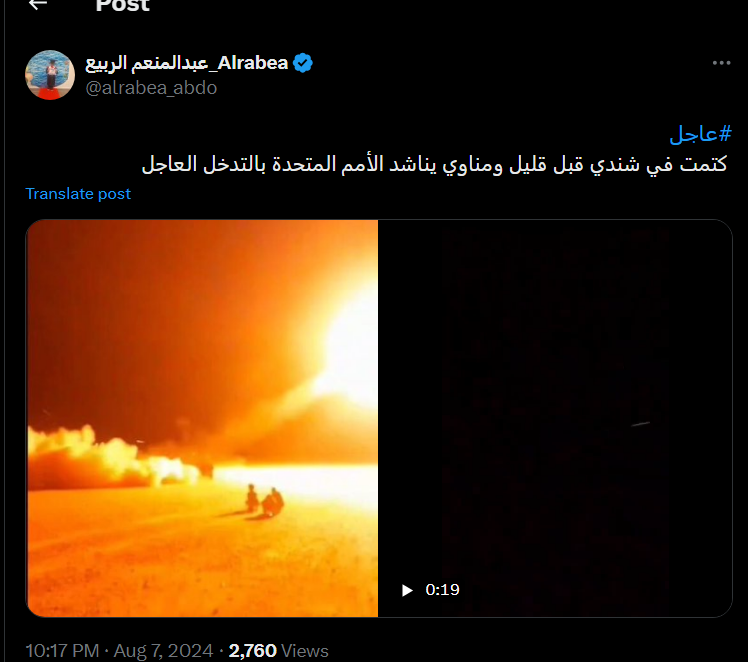
Task: Click the 0:19 video duration label
Action: coord(442,590)
